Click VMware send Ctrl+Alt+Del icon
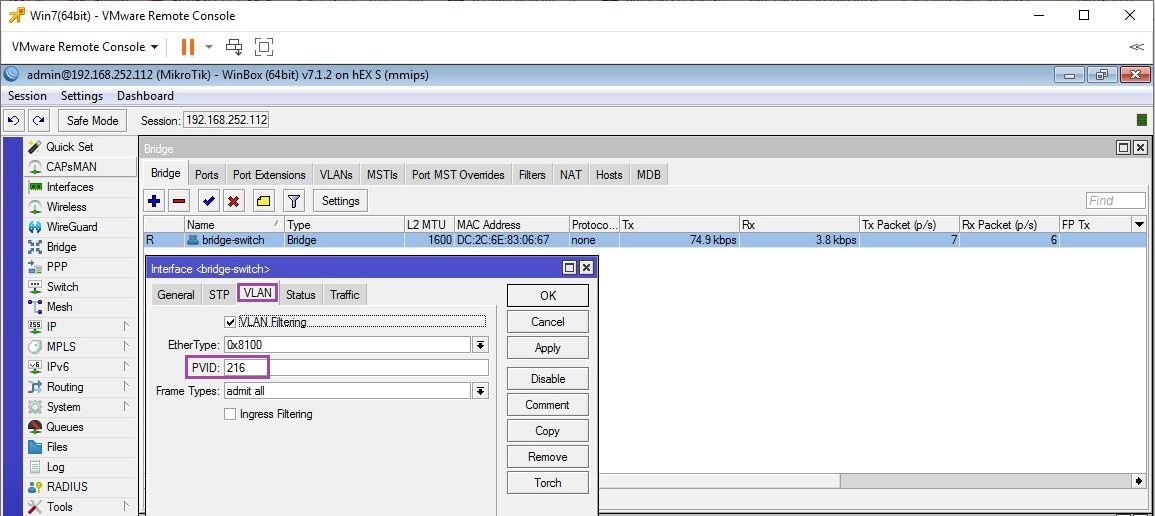This screenshot has width=1155, height=516. 234,47
